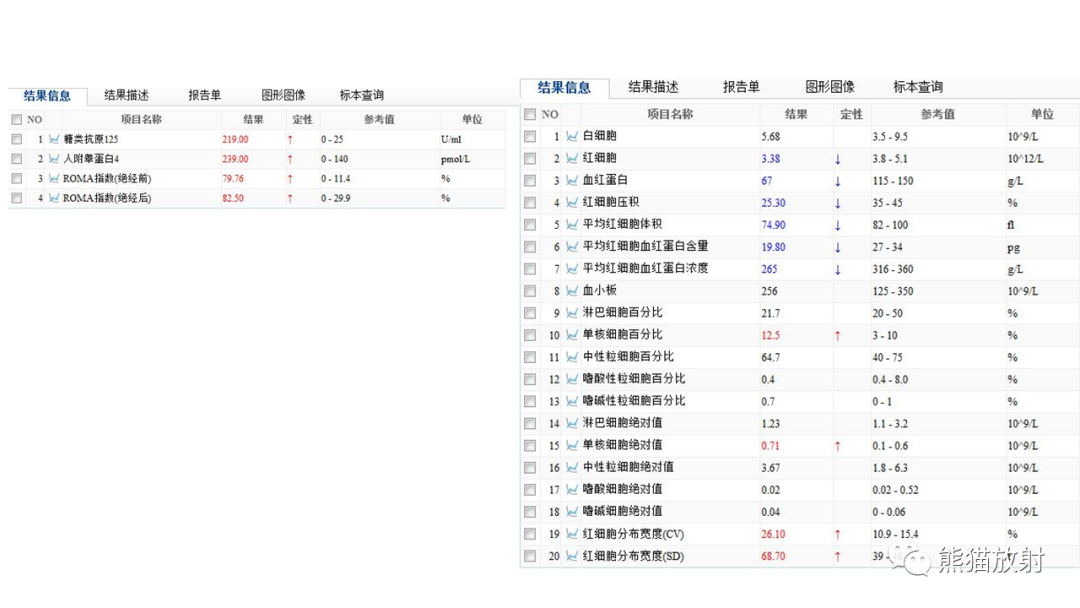The image size is (1080, 608).
Task: Open trend chart icon for 嗜酸性粒细胞百分比
Action: tap(572, 379)
